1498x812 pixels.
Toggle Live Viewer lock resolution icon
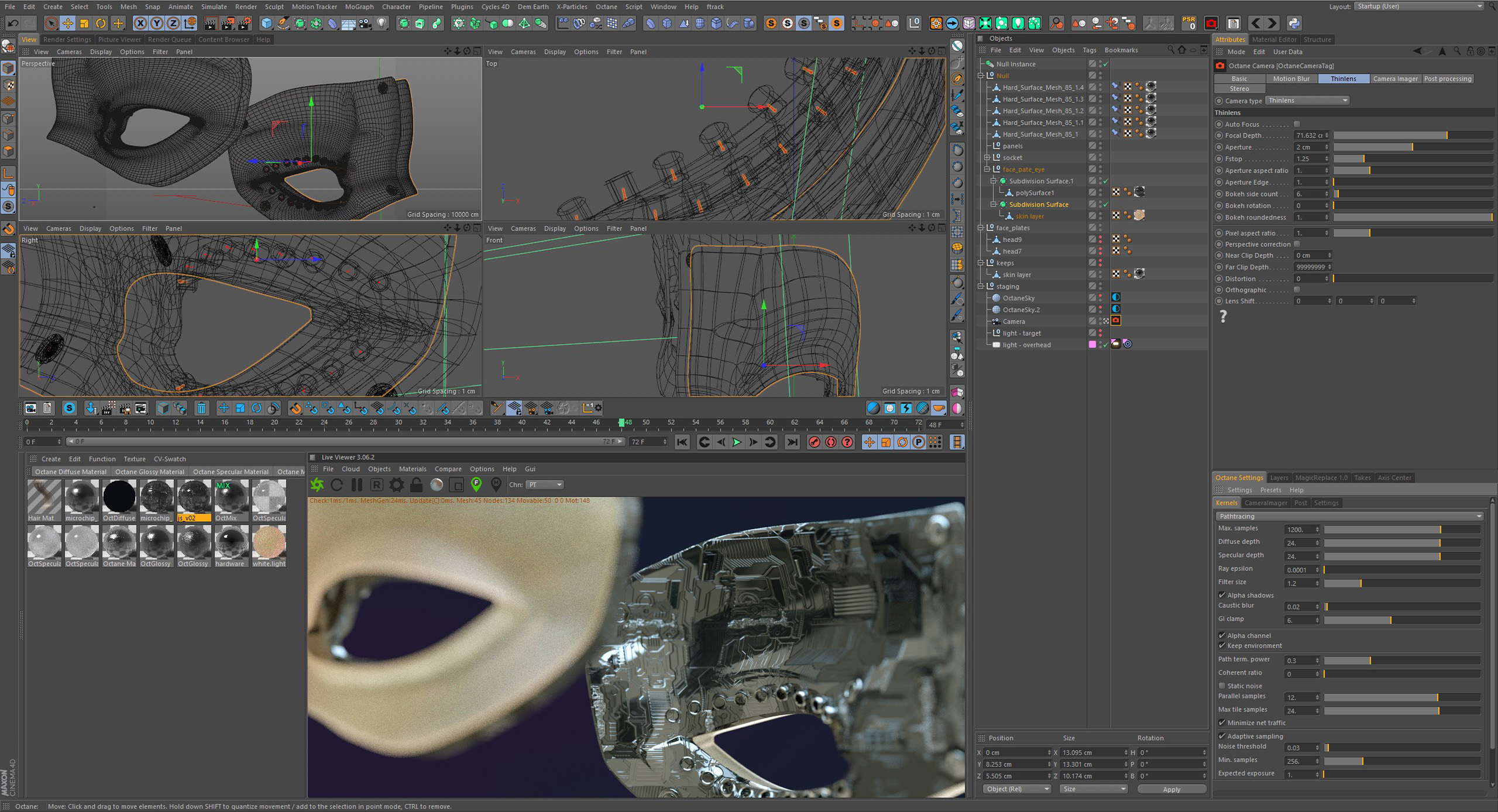pyautogui.click(x=416, y=484)
